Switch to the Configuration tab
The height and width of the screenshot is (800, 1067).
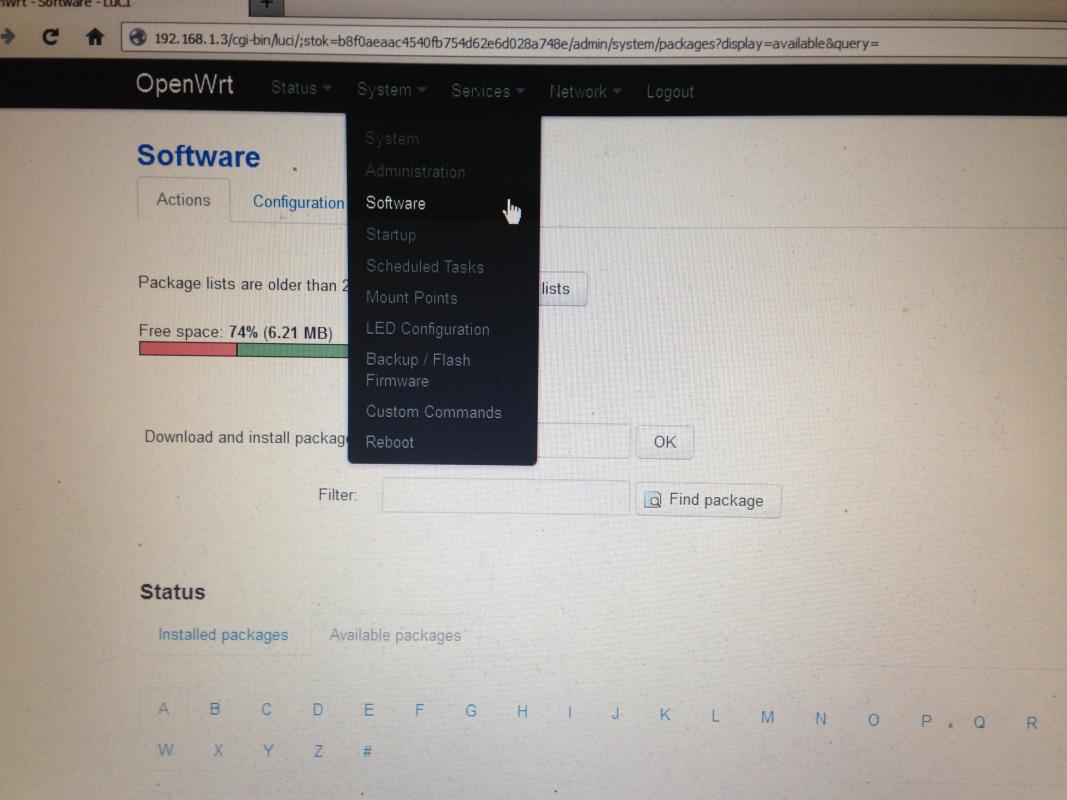298,202
